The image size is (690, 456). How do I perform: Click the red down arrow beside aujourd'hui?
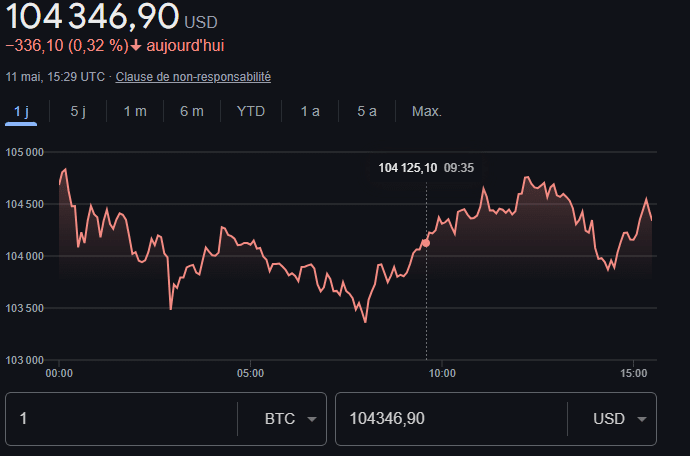[x=136, y=45]
